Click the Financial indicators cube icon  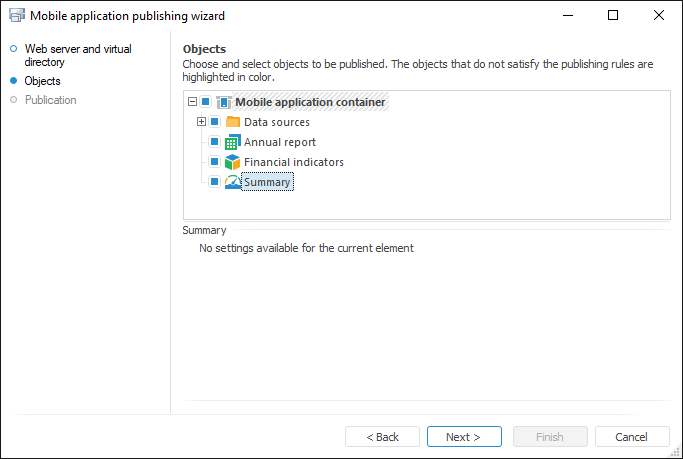pyautogui.click(x=232, y=162)
